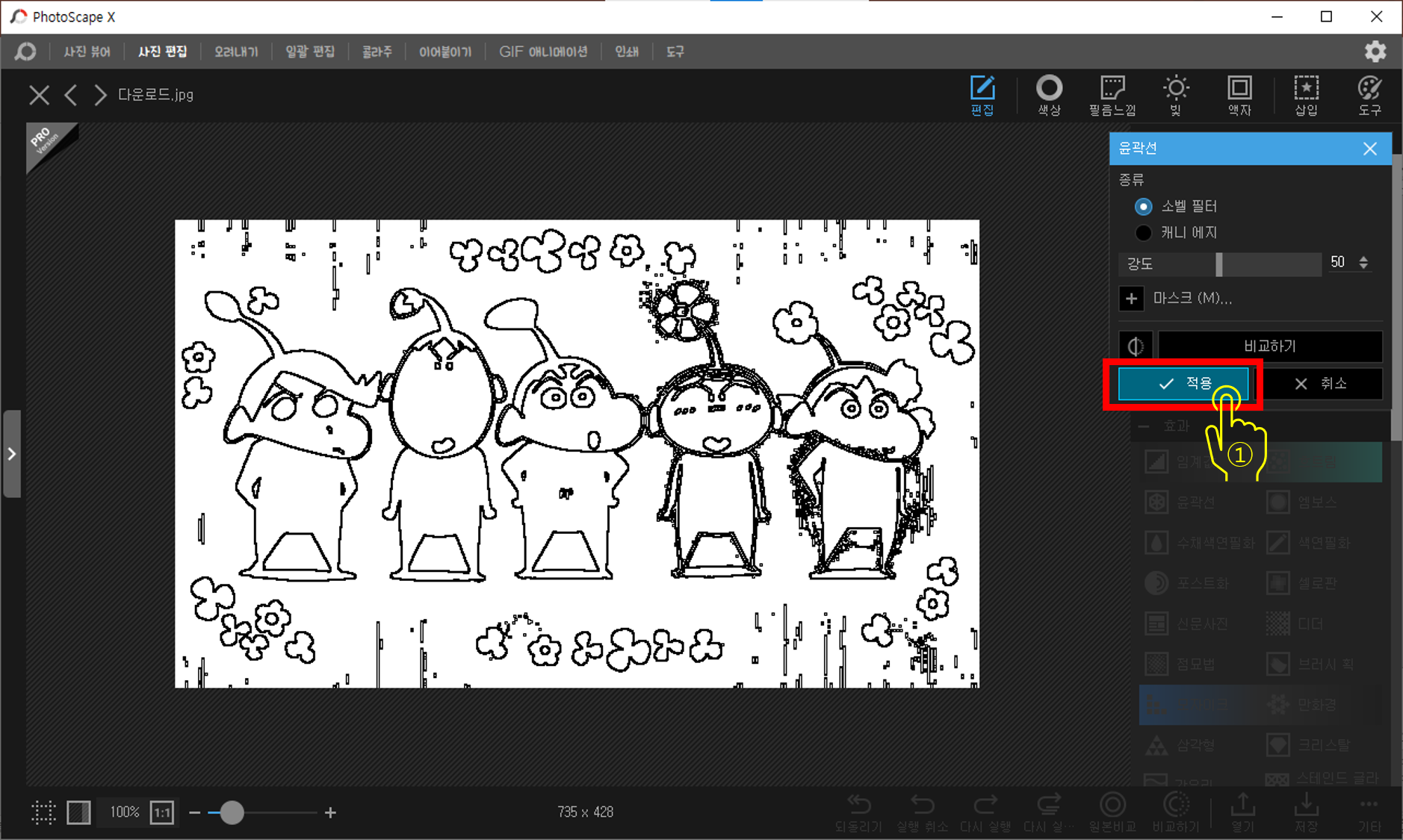This screenshot has width=1403, height=840.
Task: Expand the 마스크 (M)... plus option
Action: pos(1132,299)
